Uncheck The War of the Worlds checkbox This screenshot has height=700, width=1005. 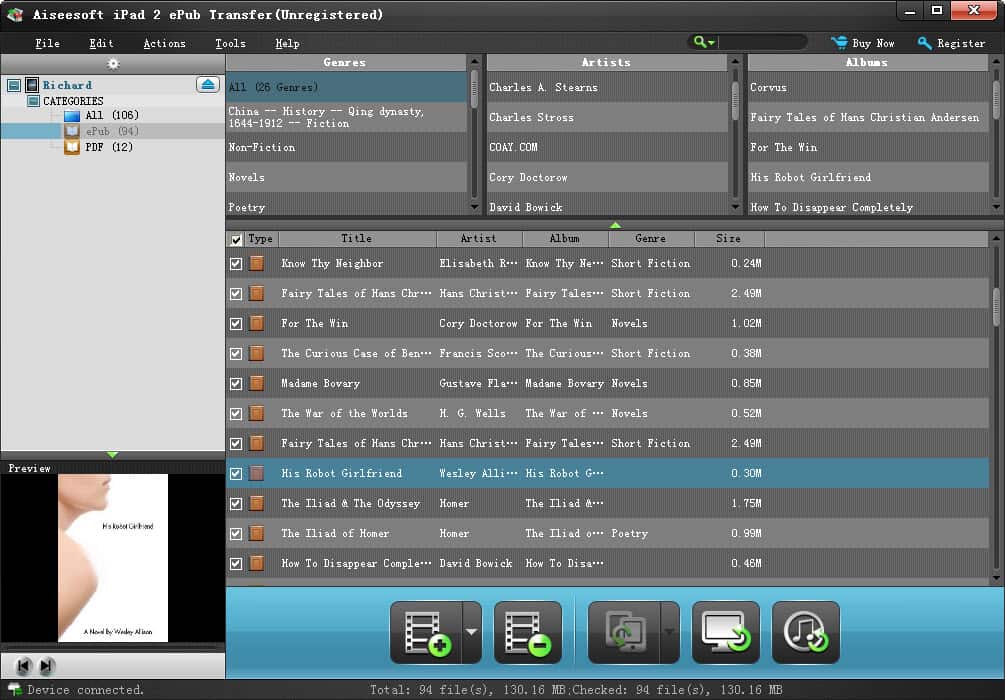(x=236, y=413)
